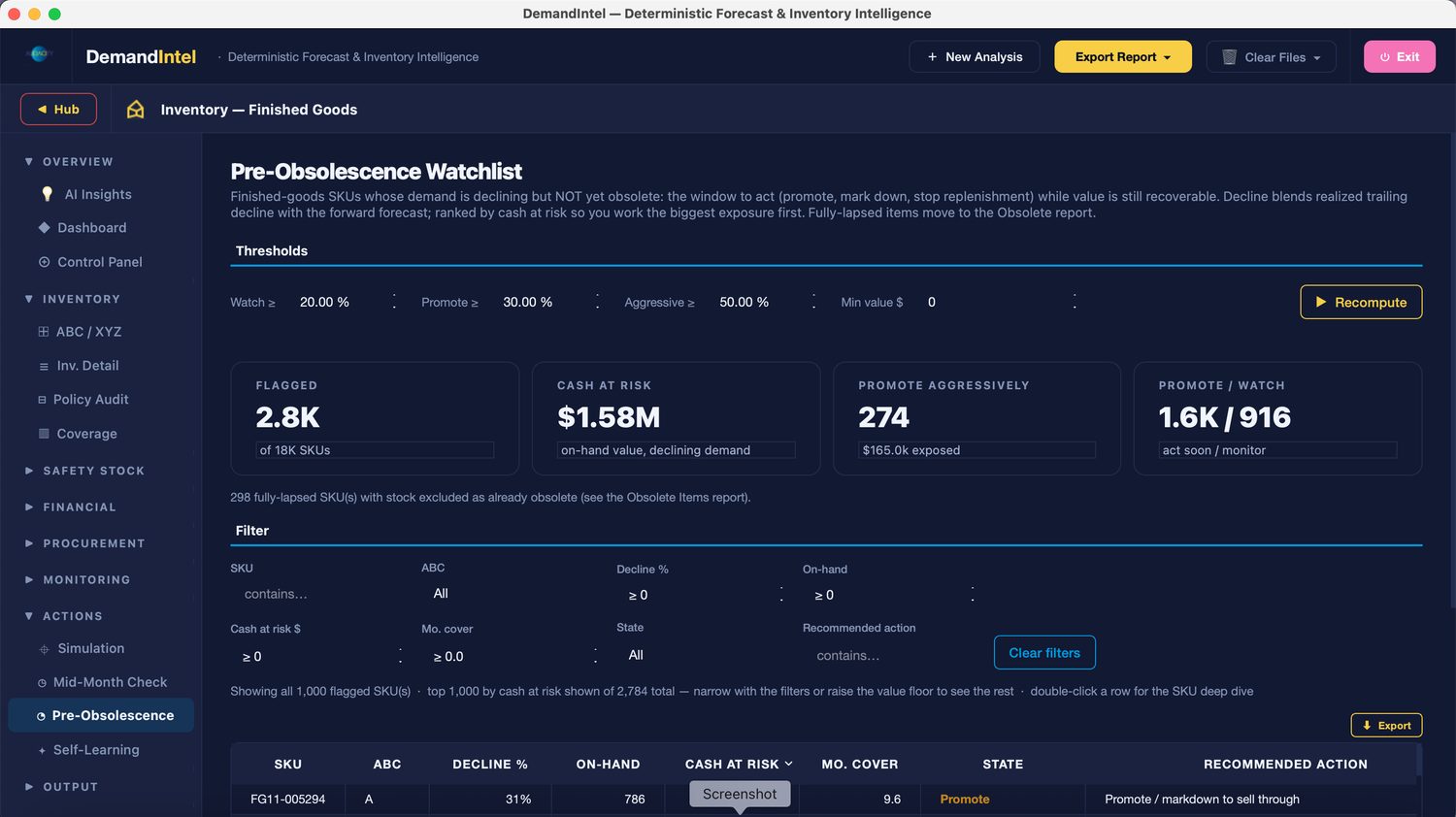Click the New Analysis button
Viewport: 1456px width, 817px height.
coord(975,57)
